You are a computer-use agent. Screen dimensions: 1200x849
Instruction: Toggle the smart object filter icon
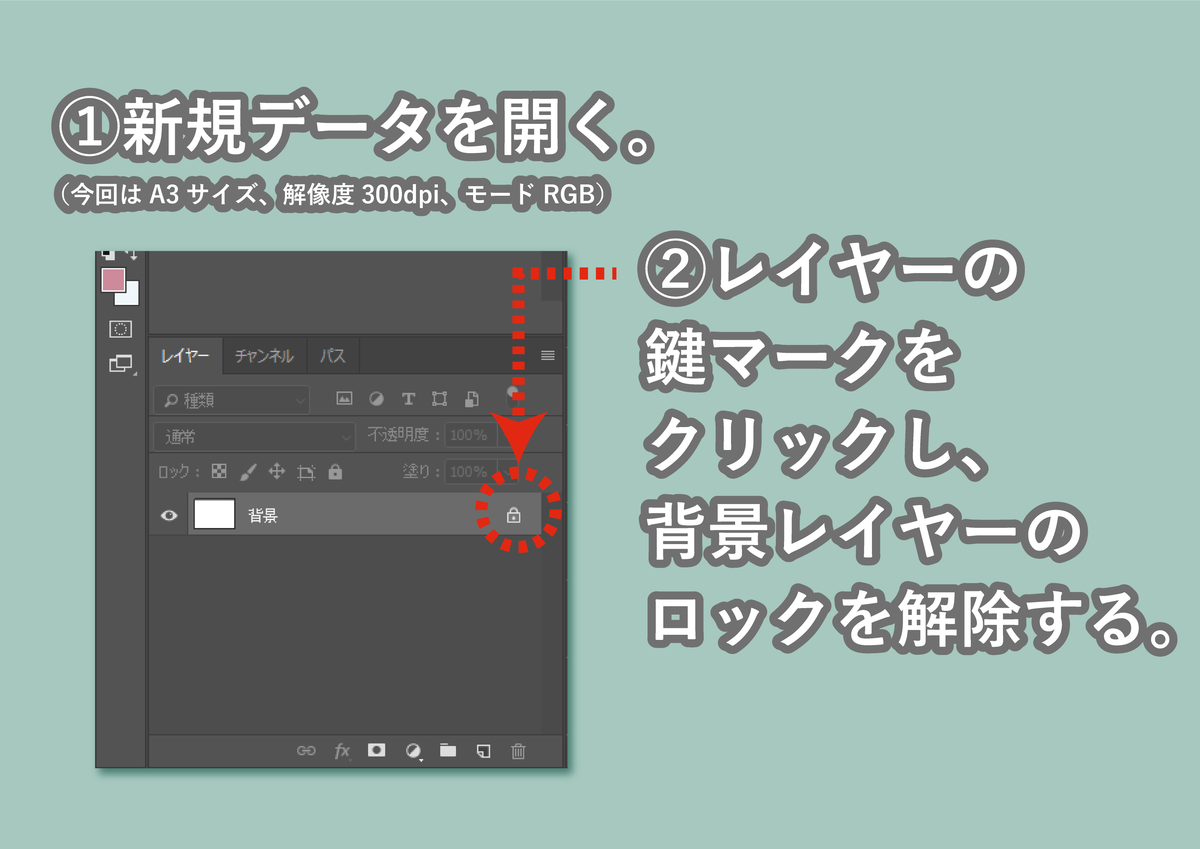(x=472, y=399)
